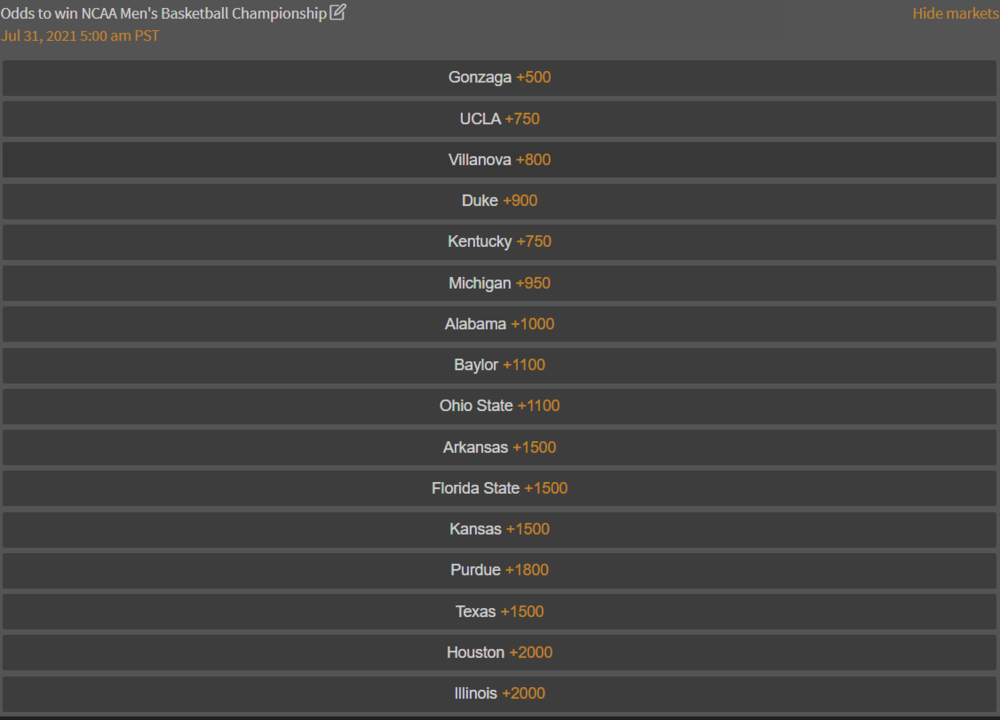Click the Kentucky +750 row
This screenshot has height=720, width=1000.
pos(499,242)
